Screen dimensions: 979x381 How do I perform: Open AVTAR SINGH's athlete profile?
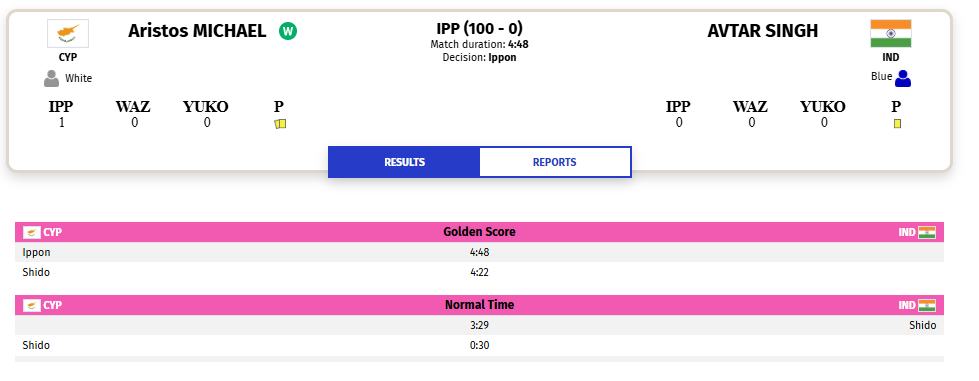pyautogui.click(x=762, y=31)
